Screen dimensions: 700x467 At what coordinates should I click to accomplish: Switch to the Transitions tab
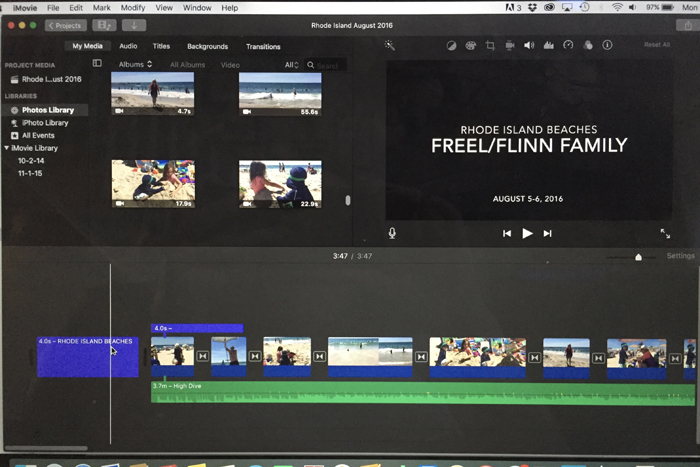pyautogui.click(x=263, y=46)
